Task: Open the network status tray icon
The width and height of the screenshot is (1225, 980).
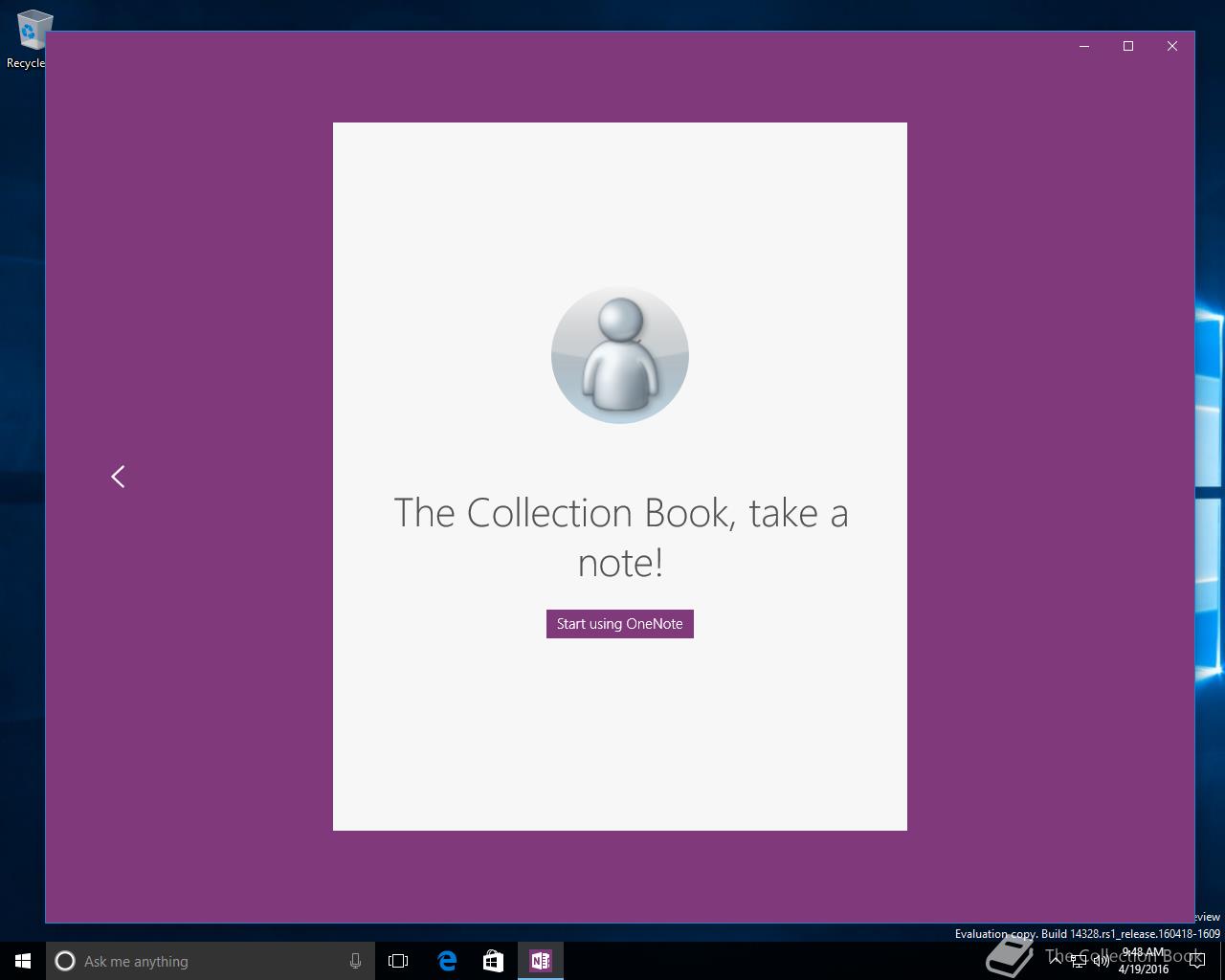Action: pyautogui.click(x=1078, y=962)
